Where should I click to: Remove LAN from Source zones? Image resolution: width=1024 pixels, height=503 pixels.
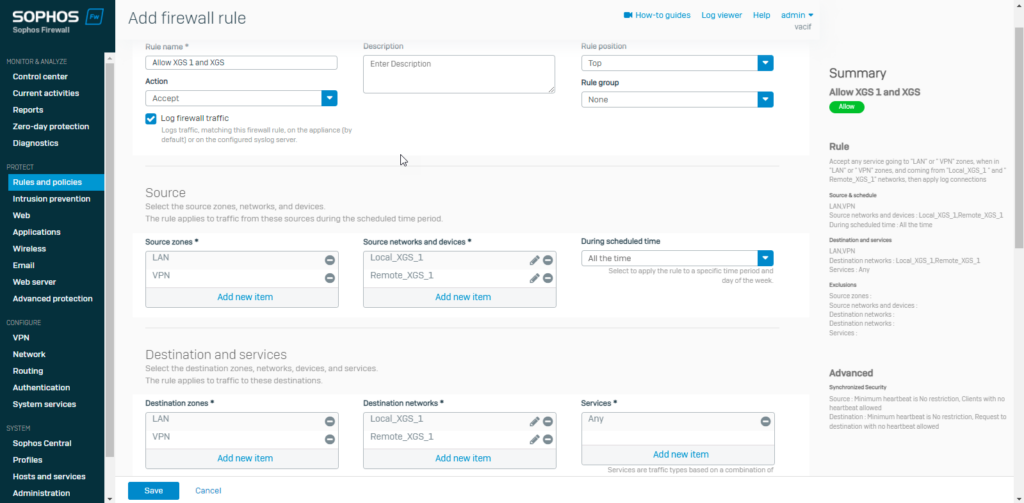coord(329,260)
